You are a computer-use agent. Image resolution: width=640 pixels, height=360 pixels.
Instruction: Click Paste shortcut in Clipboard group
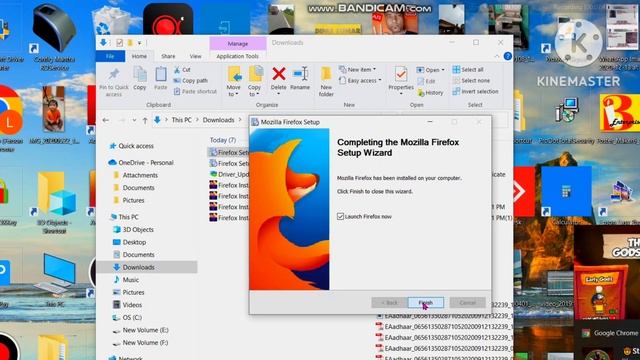tap(195, 91)
